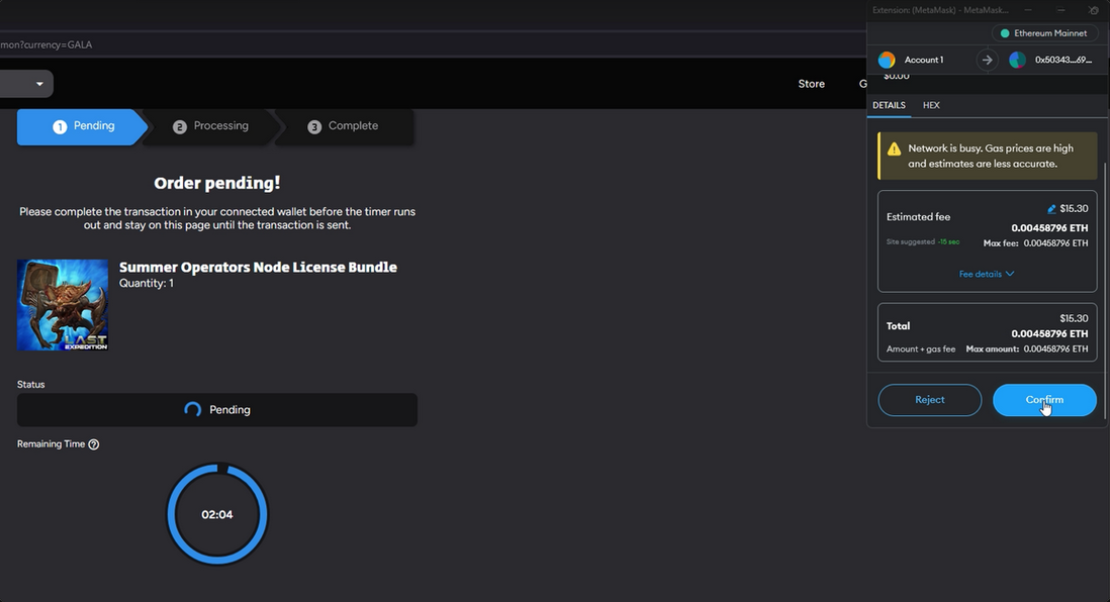Click the "Status" label
The width and height of the screenshot is (1110, 602).
pyautogui.click(x=30, y=385)
